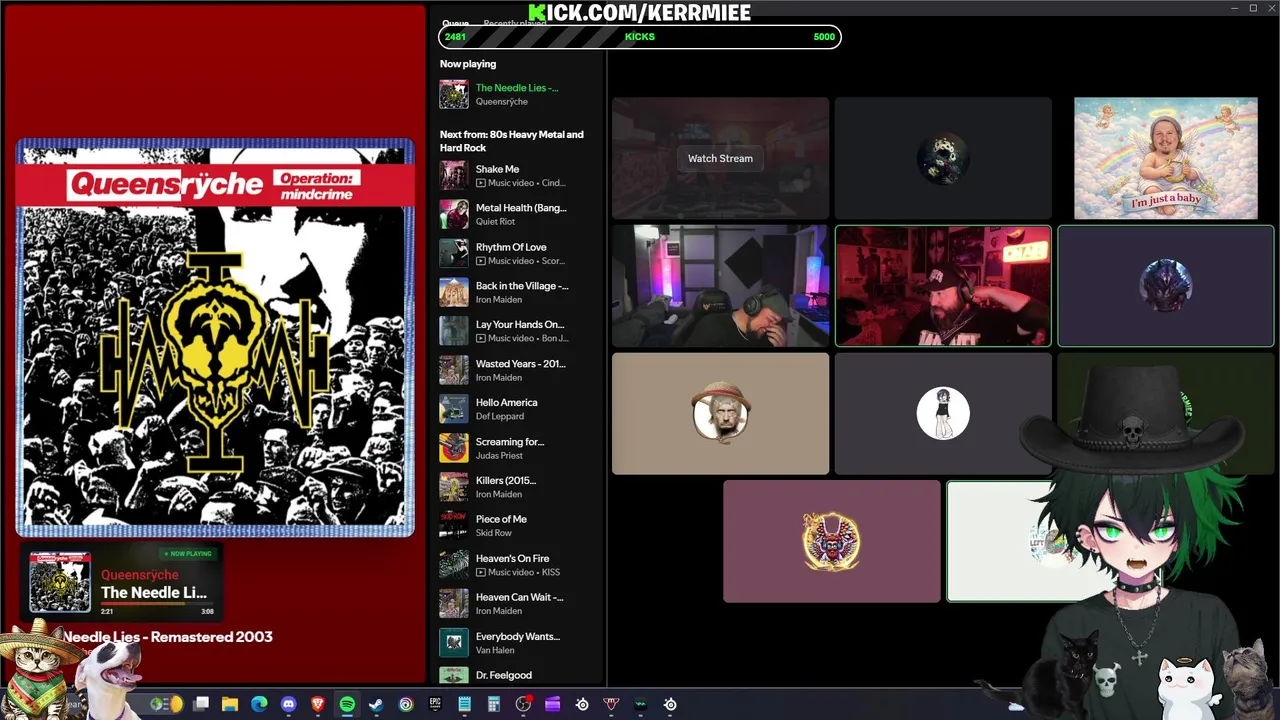This screenshot has width=1280, height=720.
Task: Click the tan tile with bearded hat avatar
Action: point(720,413)
